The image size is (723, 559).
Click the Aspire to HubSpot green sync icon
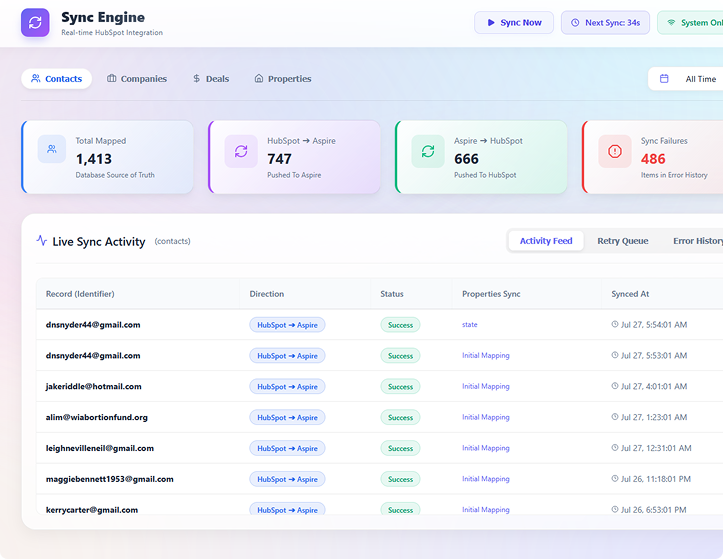[428, 151]
